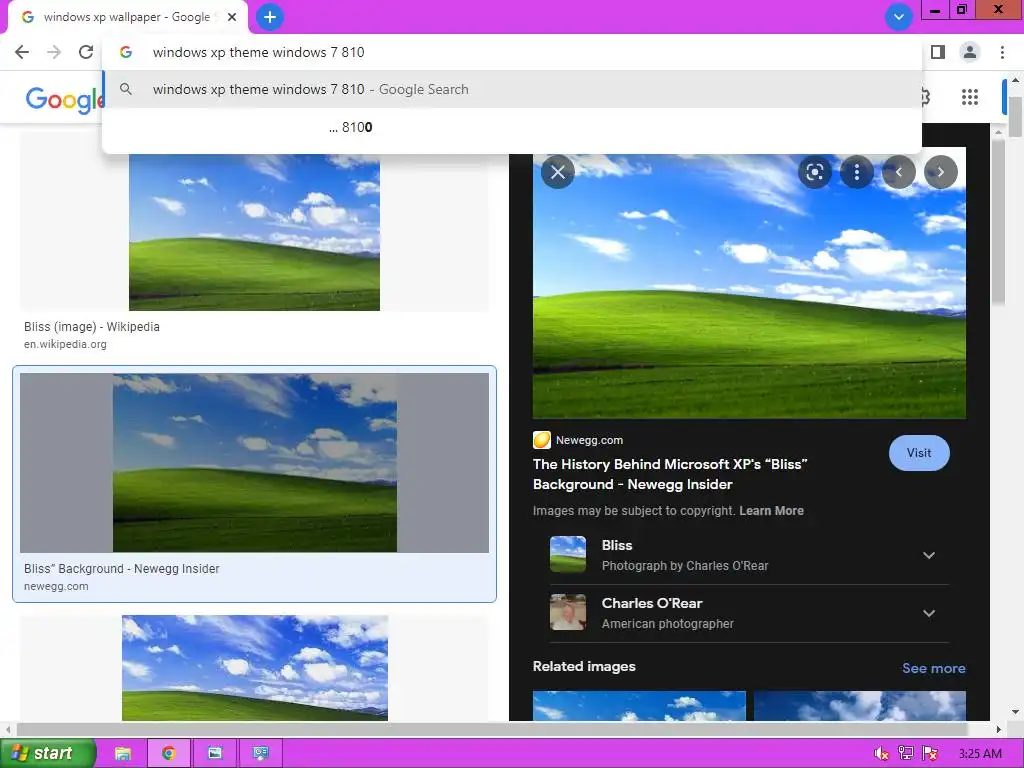
Task: Click newegg.com source text under result
Action: tap(56, 586)
